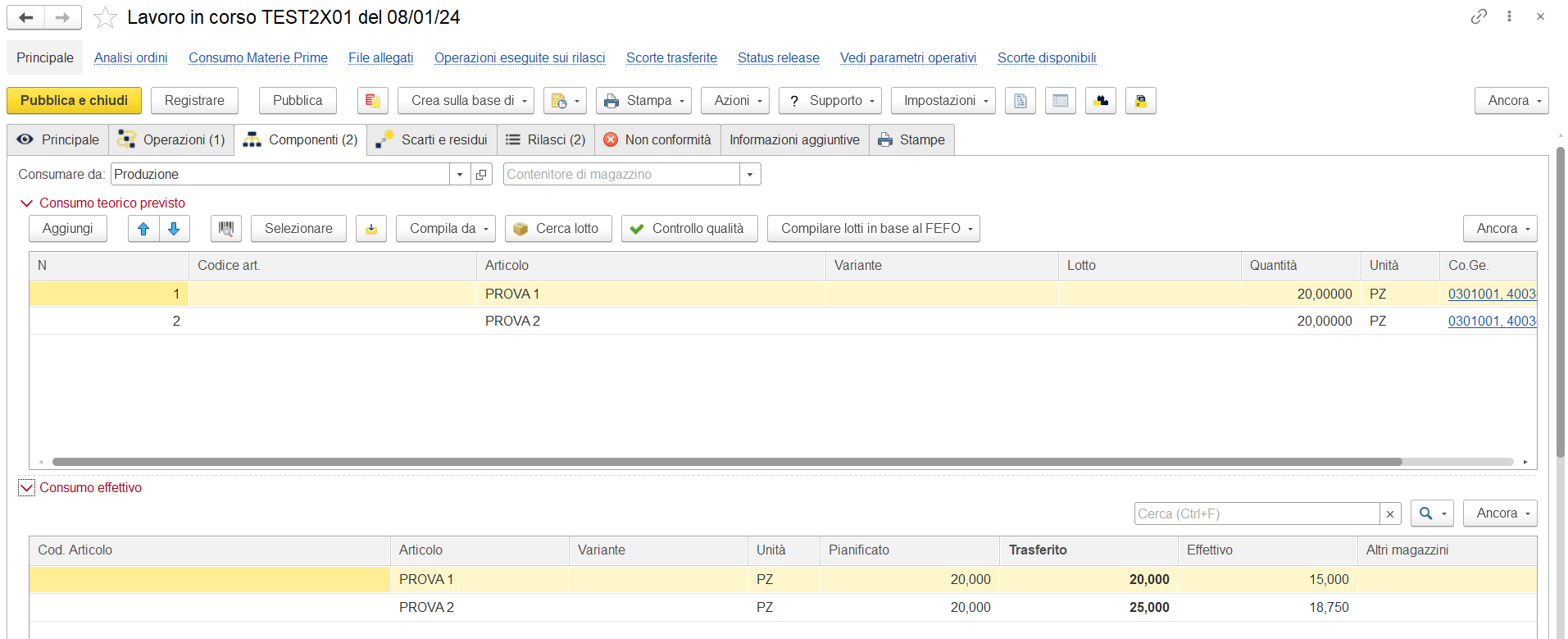Open the Consumo Materie Prime link
The width and height of the screenshot is (1568, 639).
click(258, 58)
